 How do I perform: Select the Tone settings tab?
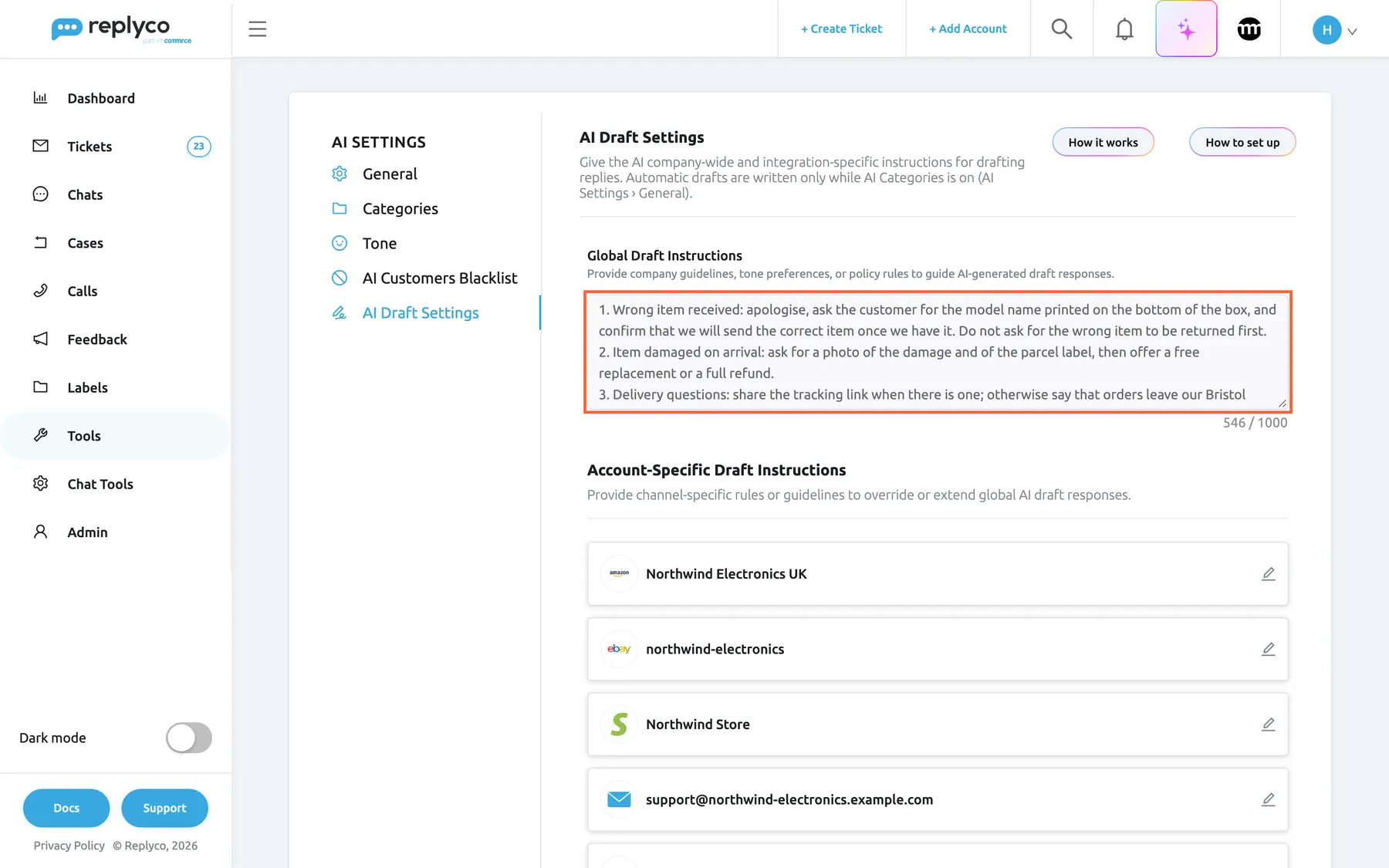379,243
